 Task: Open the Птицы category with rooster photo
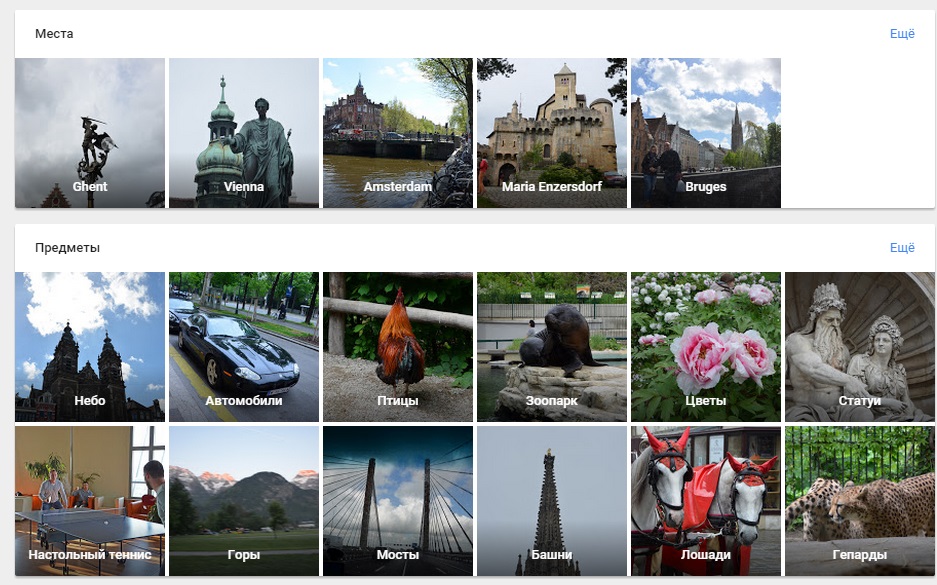click(x=398, y=347)
